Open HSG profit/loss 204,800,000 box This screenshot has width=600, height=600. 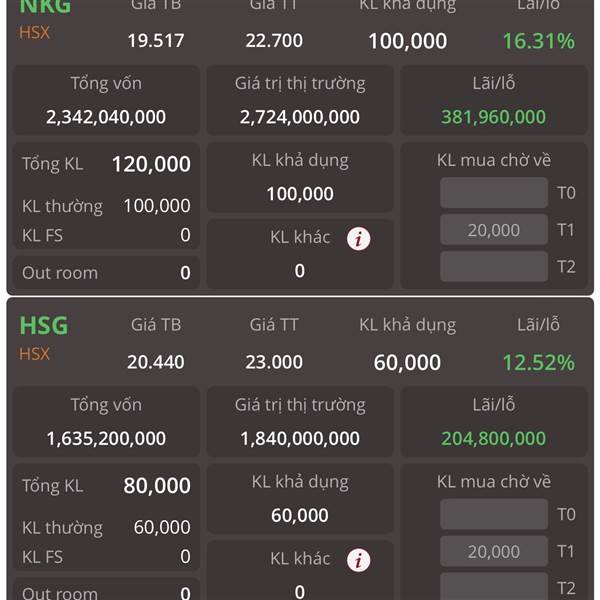pyautogui.click(x=494, y=422)
